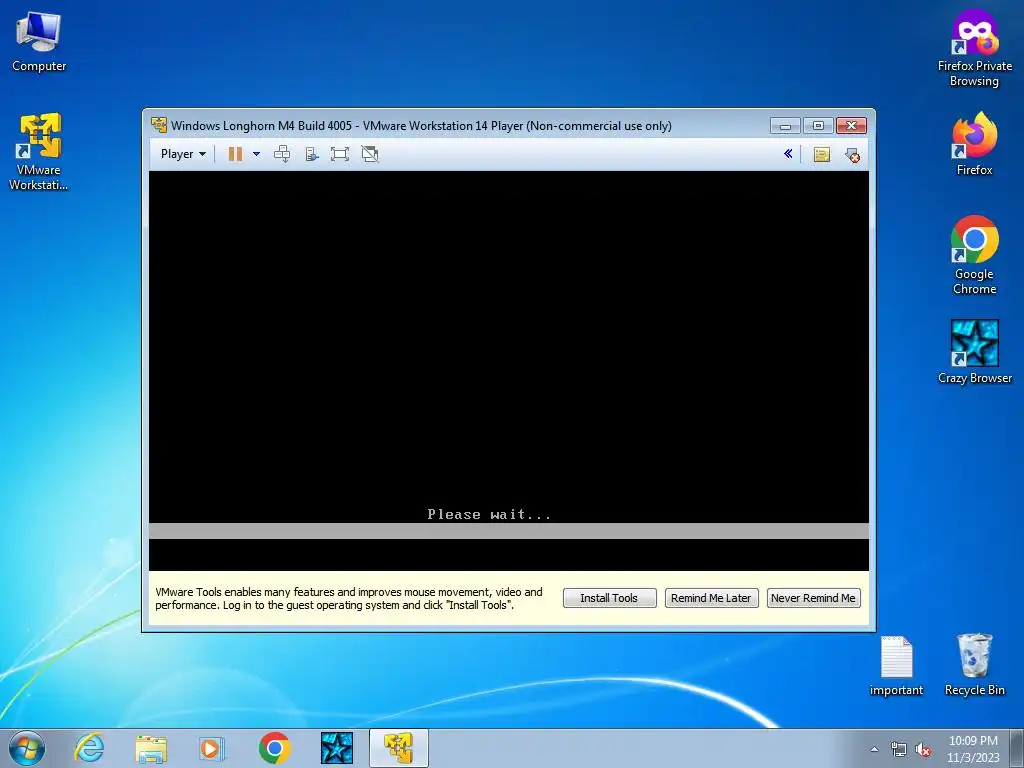Click the Show Desktop strip on the taskbar
The width and height of the screenshot is (1024, 768).
1017,748
